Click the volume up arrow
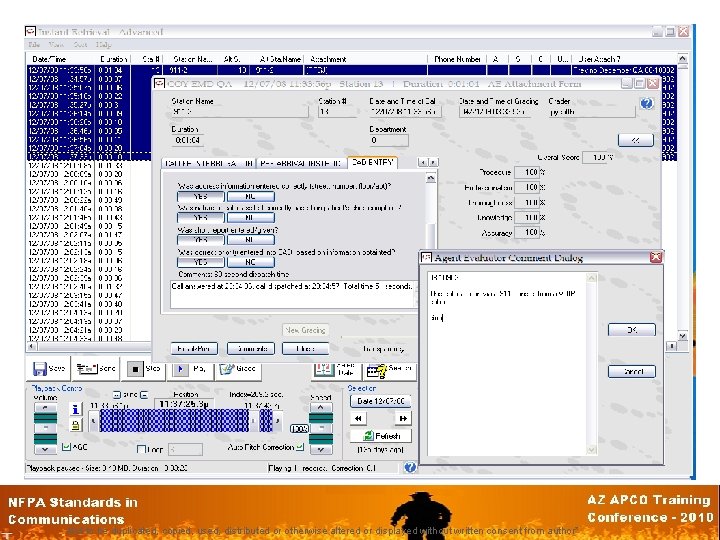This screenshot has width=720, height=540. (x=45, y=408)
